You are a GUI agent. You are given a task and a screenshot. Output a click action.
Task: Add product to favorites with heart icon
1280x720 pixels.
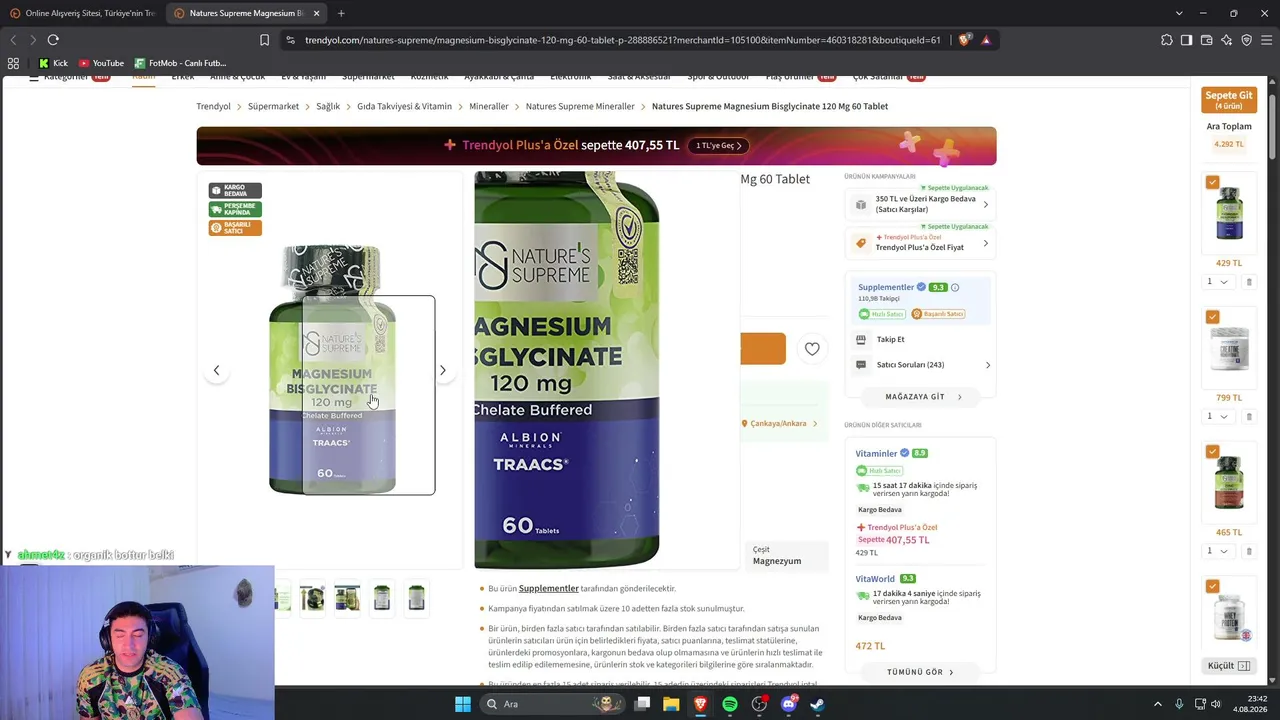[812, 348]
